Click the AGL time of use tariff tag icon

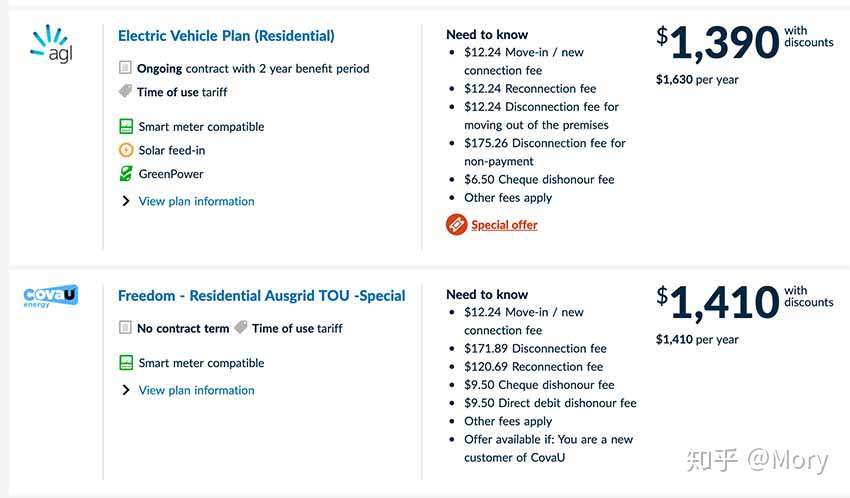coord(125,91)
